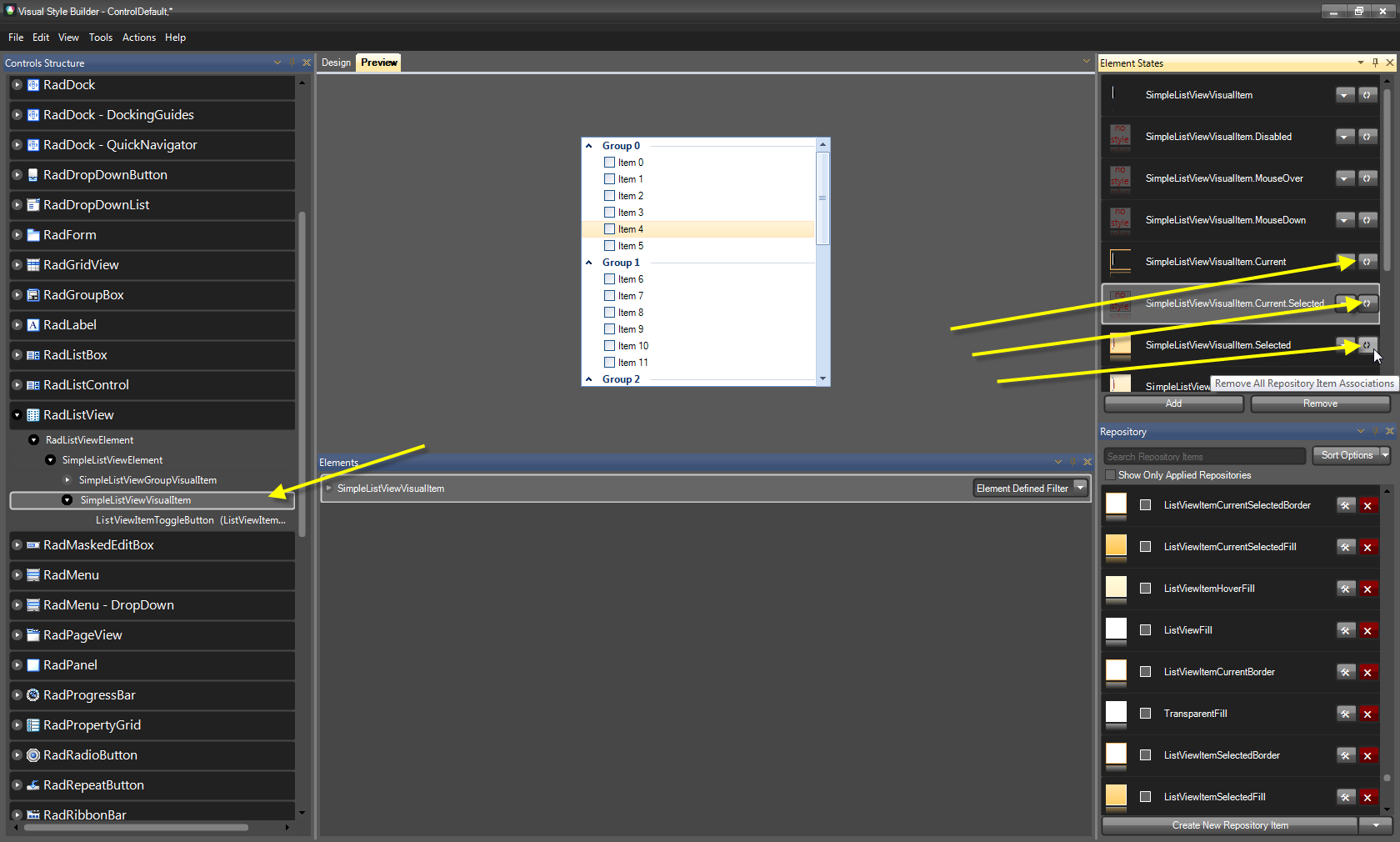Delete the ListViewItemSelectedFill repository item
Screen dimensions: 1400x842
pos(1367,797)
